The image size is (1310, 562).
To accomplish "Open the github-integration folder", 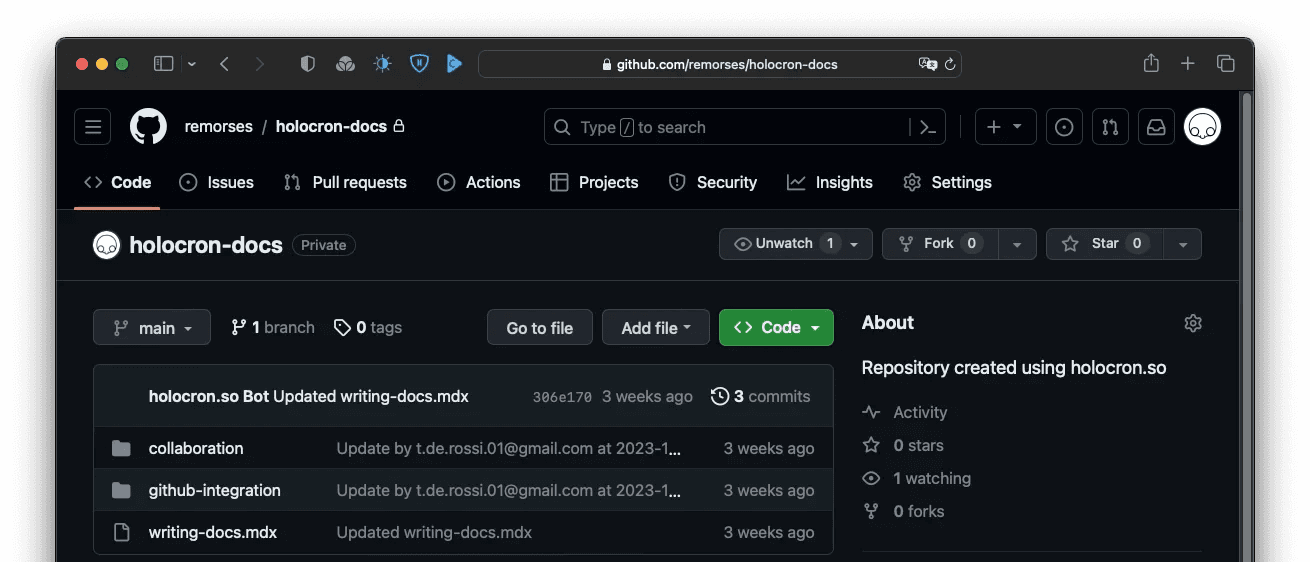I will click(215, 490).
